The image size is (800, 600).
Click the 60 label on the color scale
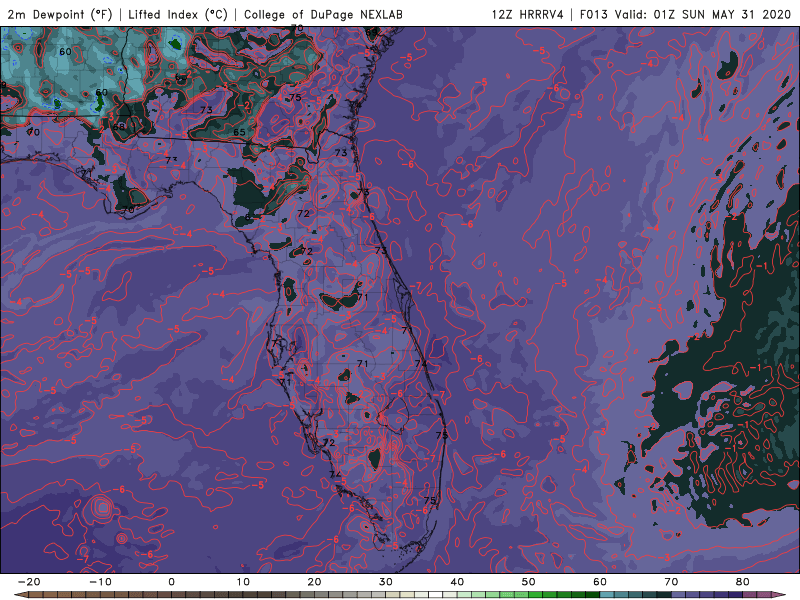pyautogui.click(x=600, y=582)
